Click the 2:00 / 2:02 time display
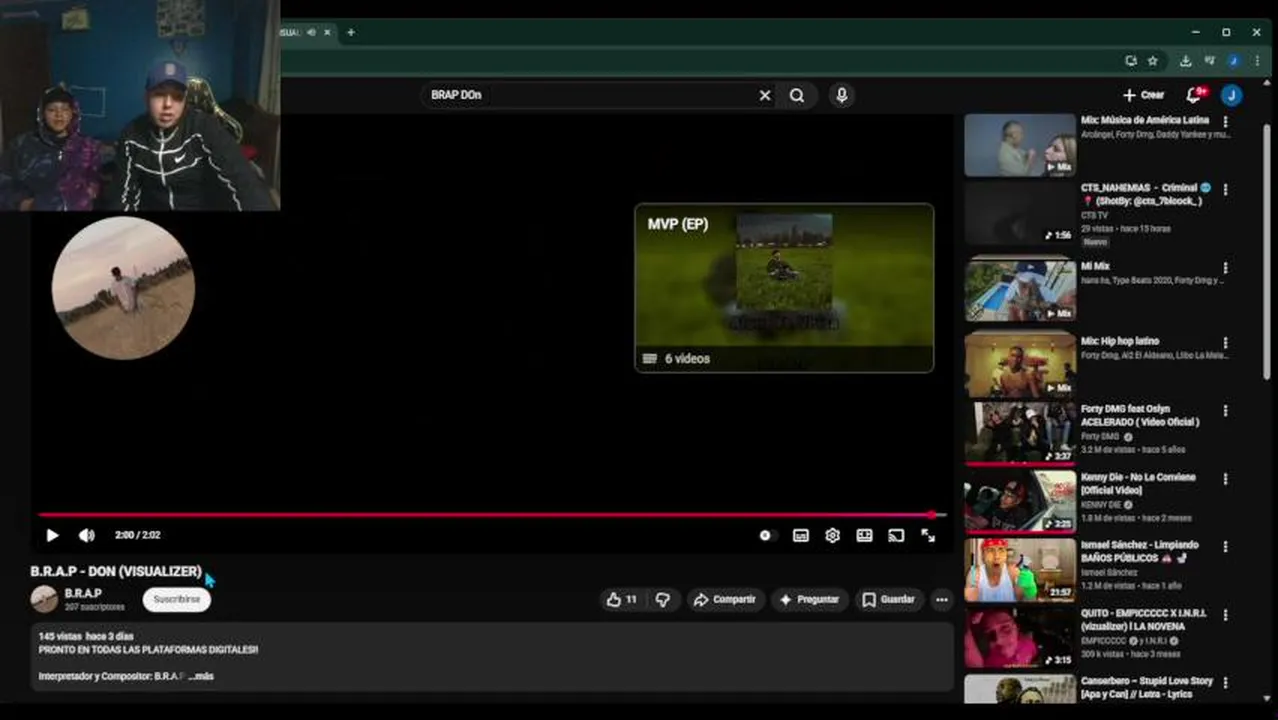This screenshot has width=1278, height=720. [138, 535]
